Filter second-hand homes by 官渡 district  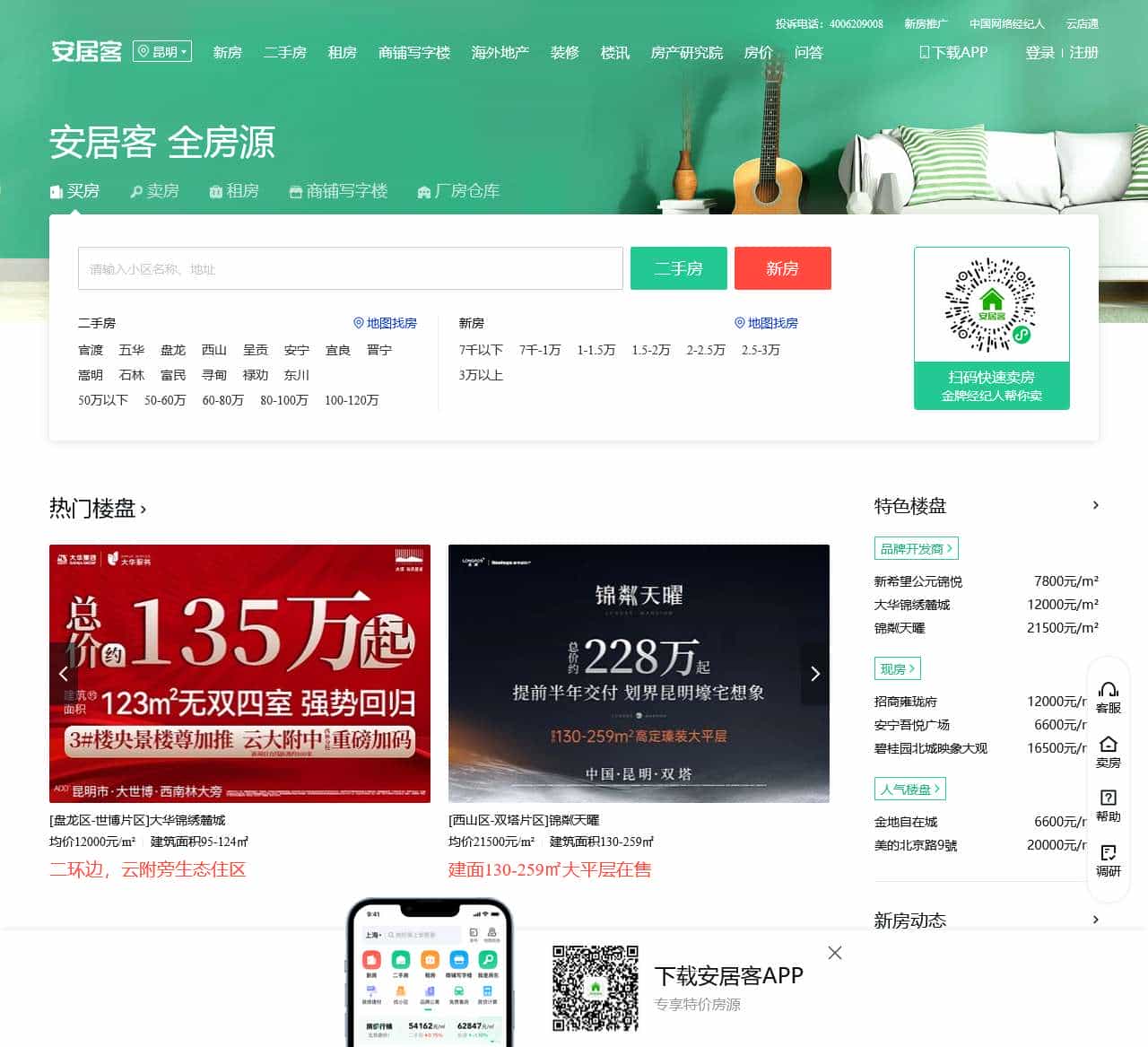(91, 350)
